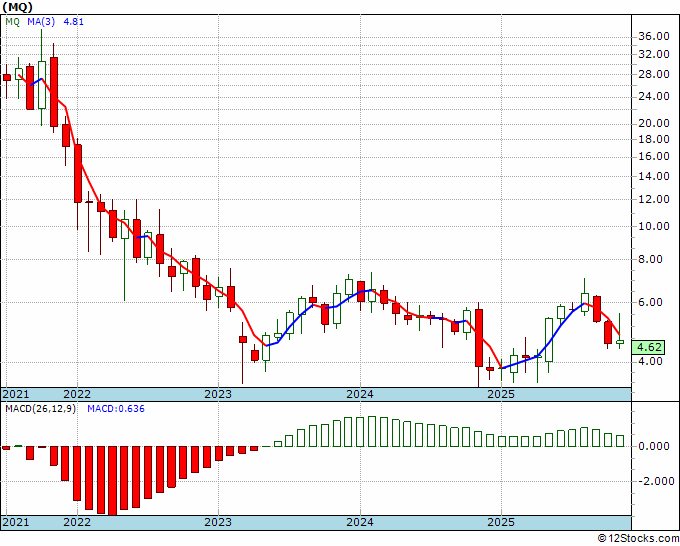680x546 pixels.
Task: Click 2022 on the price chart timeline
Action: pos(77,394)
